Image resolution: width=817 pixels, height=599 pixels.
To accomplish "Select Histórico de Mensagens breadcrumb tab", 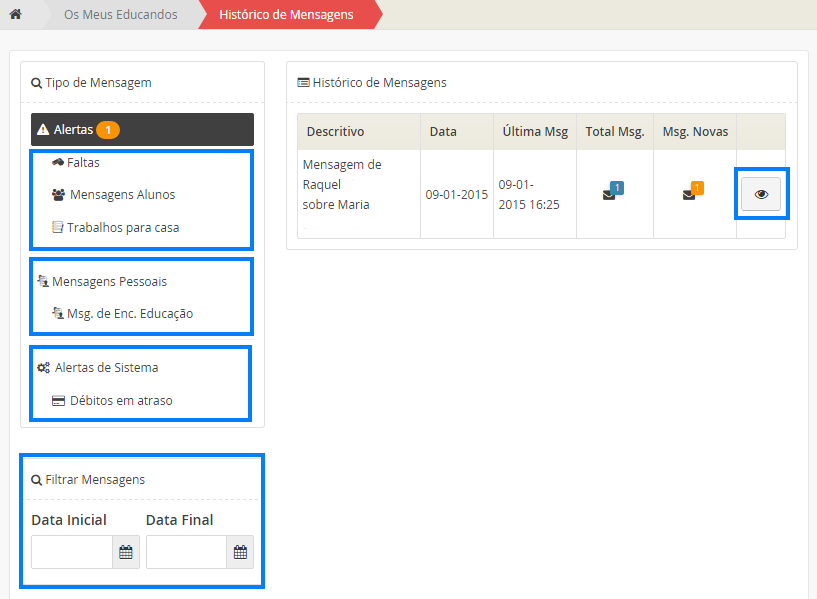I will [286, 15].
